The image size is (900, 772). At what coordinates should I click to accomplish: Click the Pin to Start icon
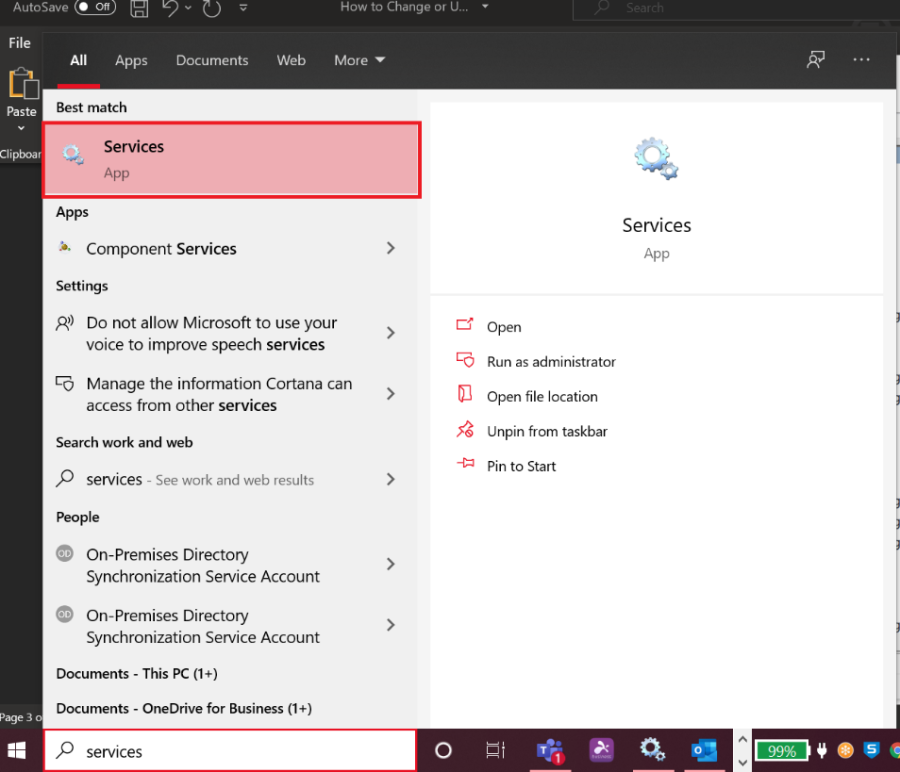pyautogui.click(x=465, y=464)
